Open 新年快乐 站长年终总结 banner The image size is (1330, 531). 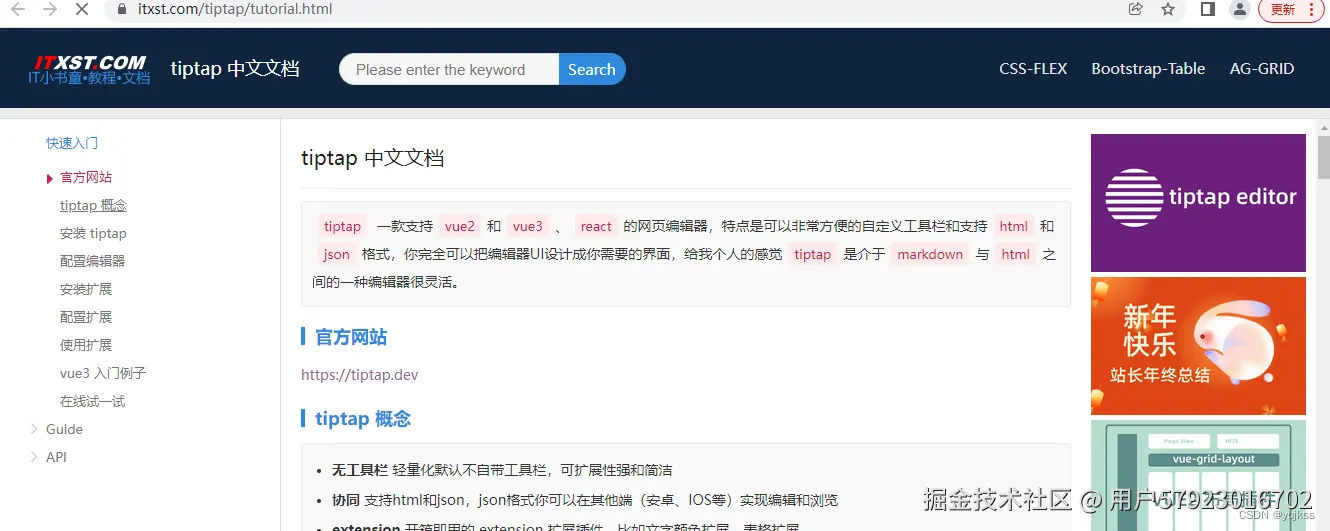point(1198,346)
